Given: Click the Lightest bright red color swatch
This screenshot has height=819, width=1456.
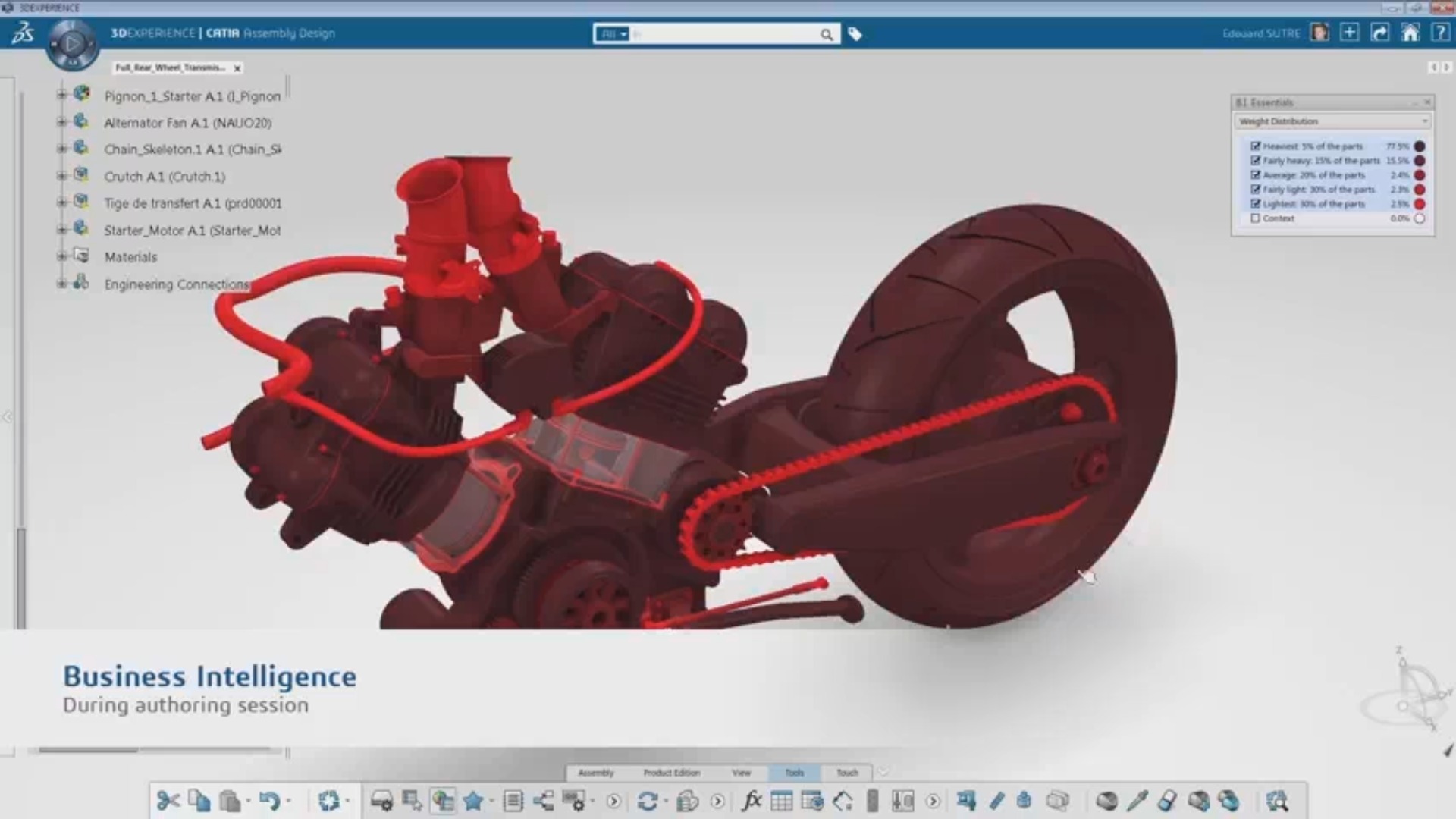Looking at the screenshot, I should pos(1419,204).
